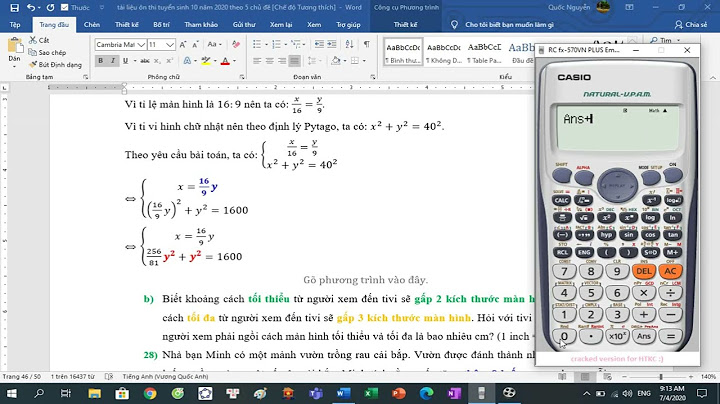
Task: Toggle Bold formatting
Action: [101, 61]
